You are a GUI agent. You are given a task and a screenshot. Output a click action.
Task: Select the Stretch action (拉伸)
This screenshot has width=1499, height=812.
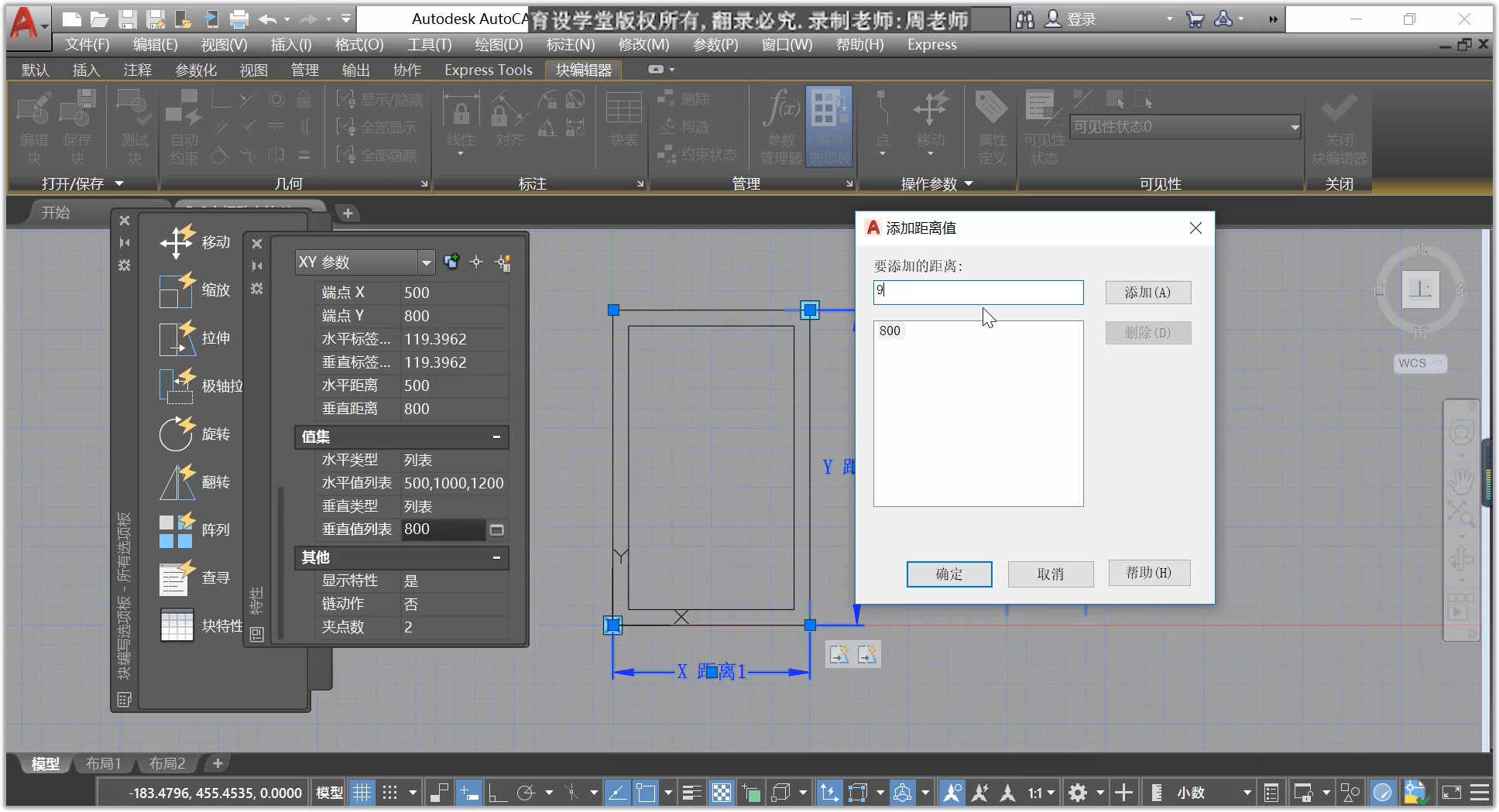(195, 338)
